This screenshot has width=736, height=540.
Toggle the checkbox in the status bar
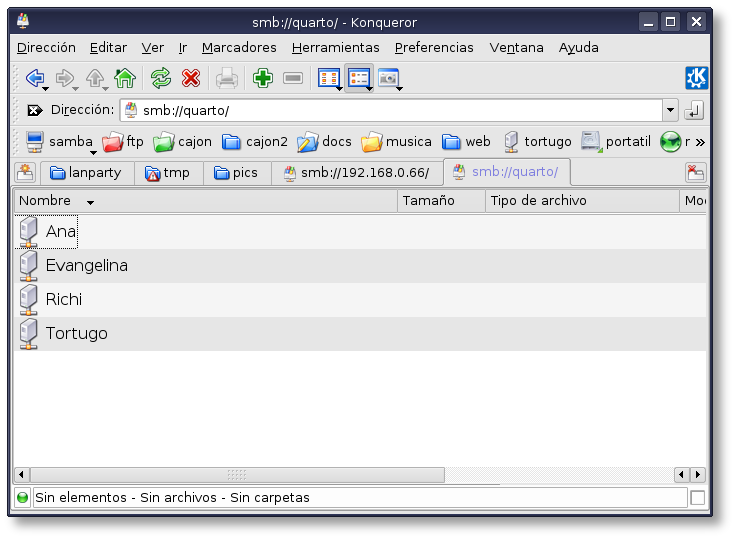tap(697, 498)
